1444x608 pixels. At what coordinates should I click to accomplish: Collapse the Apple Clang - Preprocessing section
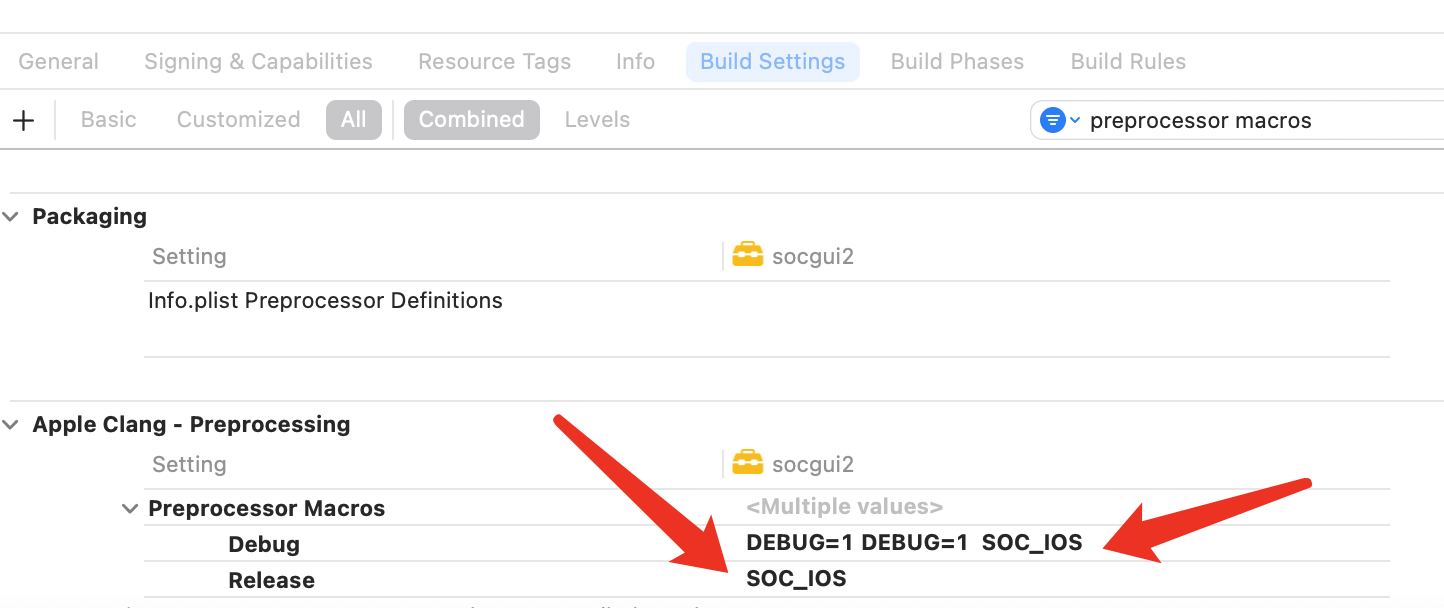(x=11, y=424)
